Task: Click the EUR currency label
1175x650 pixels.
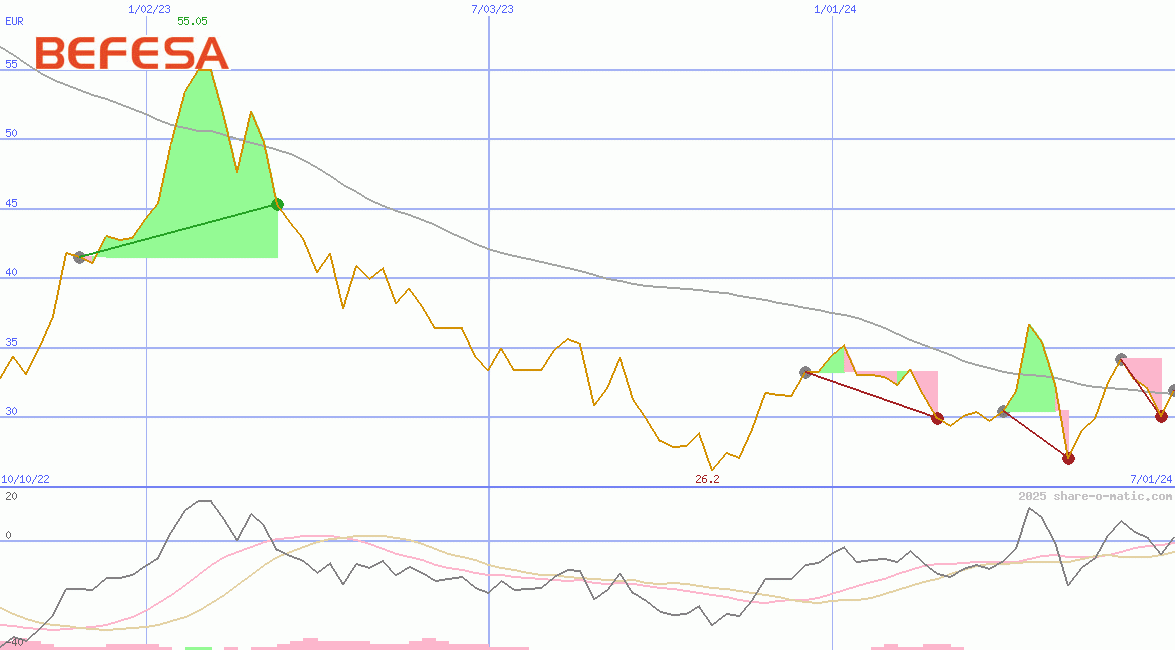Action: (x=14, y=21)
